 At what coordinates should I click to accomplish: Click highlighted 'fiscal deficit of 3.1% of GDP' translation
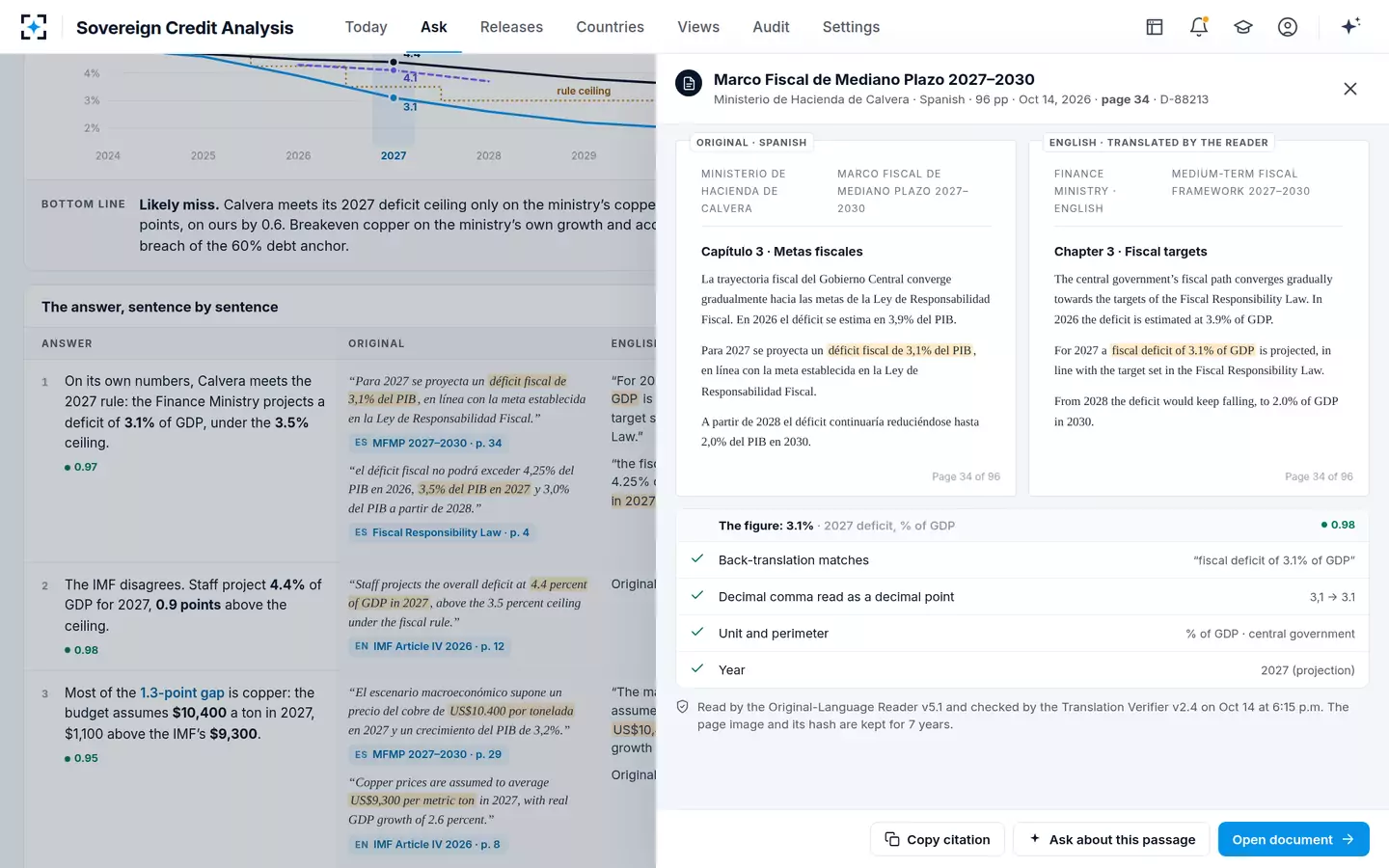coord(1183,350)
